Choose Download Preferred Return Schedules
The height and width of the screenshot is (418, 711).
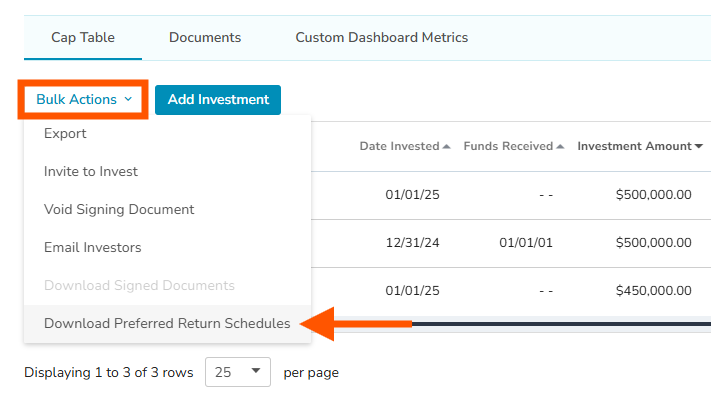point(167,324)
